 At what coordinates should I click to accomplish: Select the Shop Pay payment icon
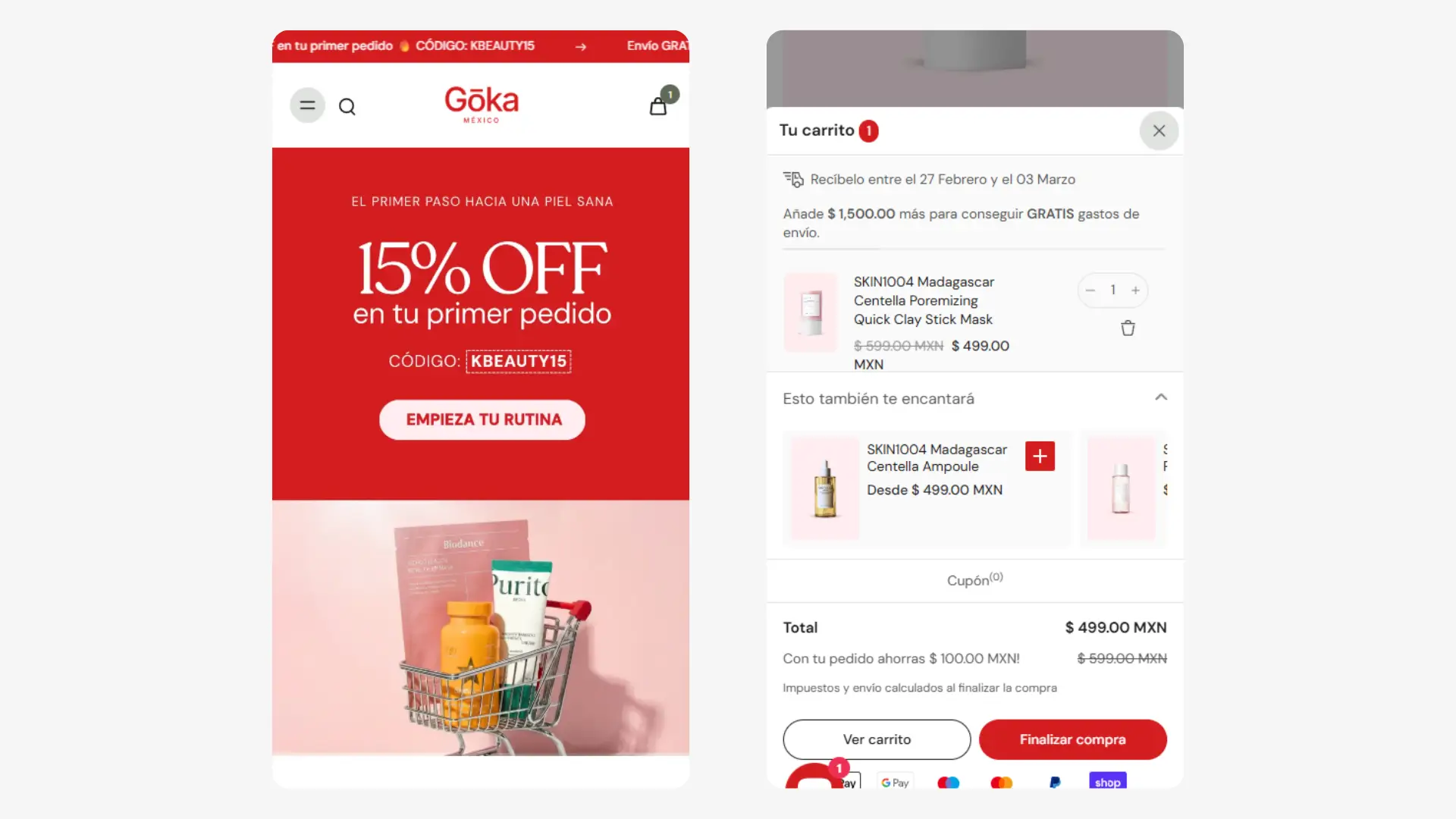pos(1107,782)
